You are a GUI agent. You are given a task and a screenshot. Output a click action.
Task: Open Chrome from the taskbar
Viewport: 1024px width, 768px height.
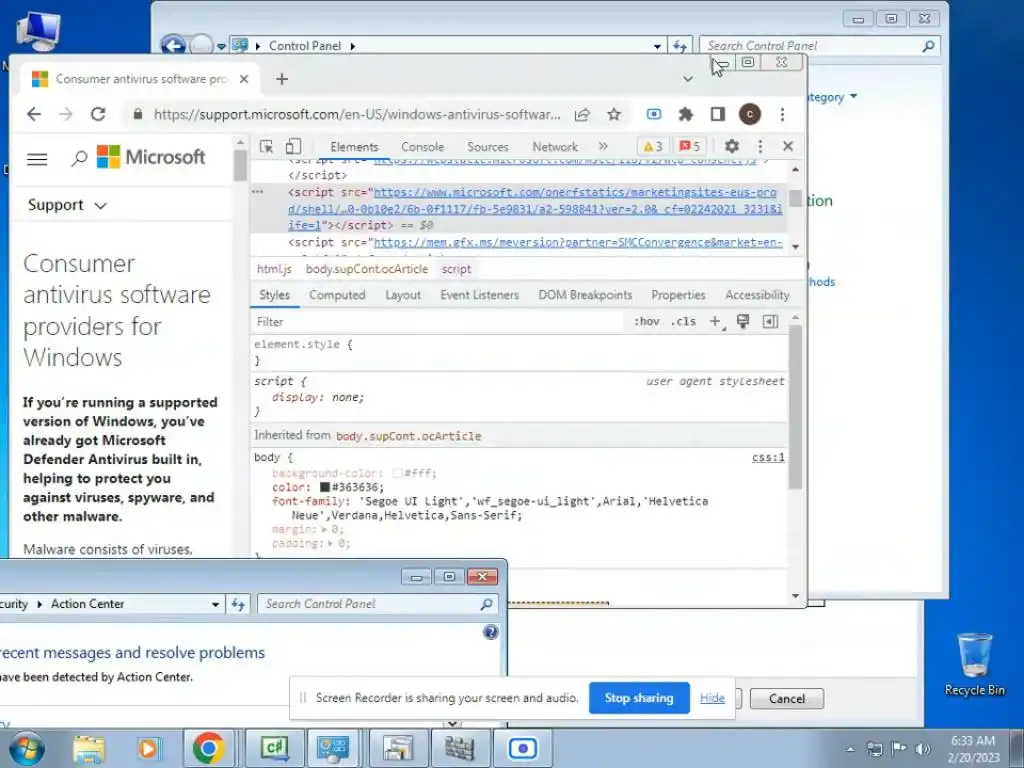pyautogui.click(x=208, y=748)
